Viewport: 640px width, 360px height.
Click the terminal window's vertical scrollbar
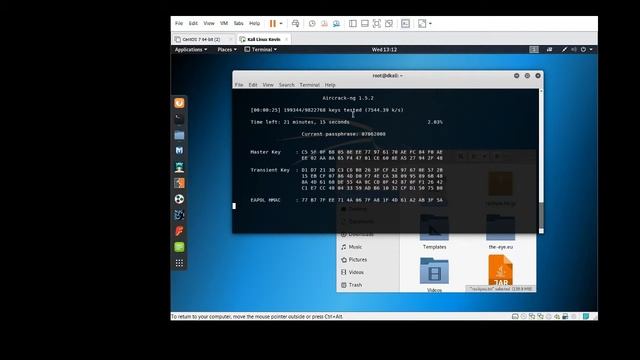click(541, 161)
